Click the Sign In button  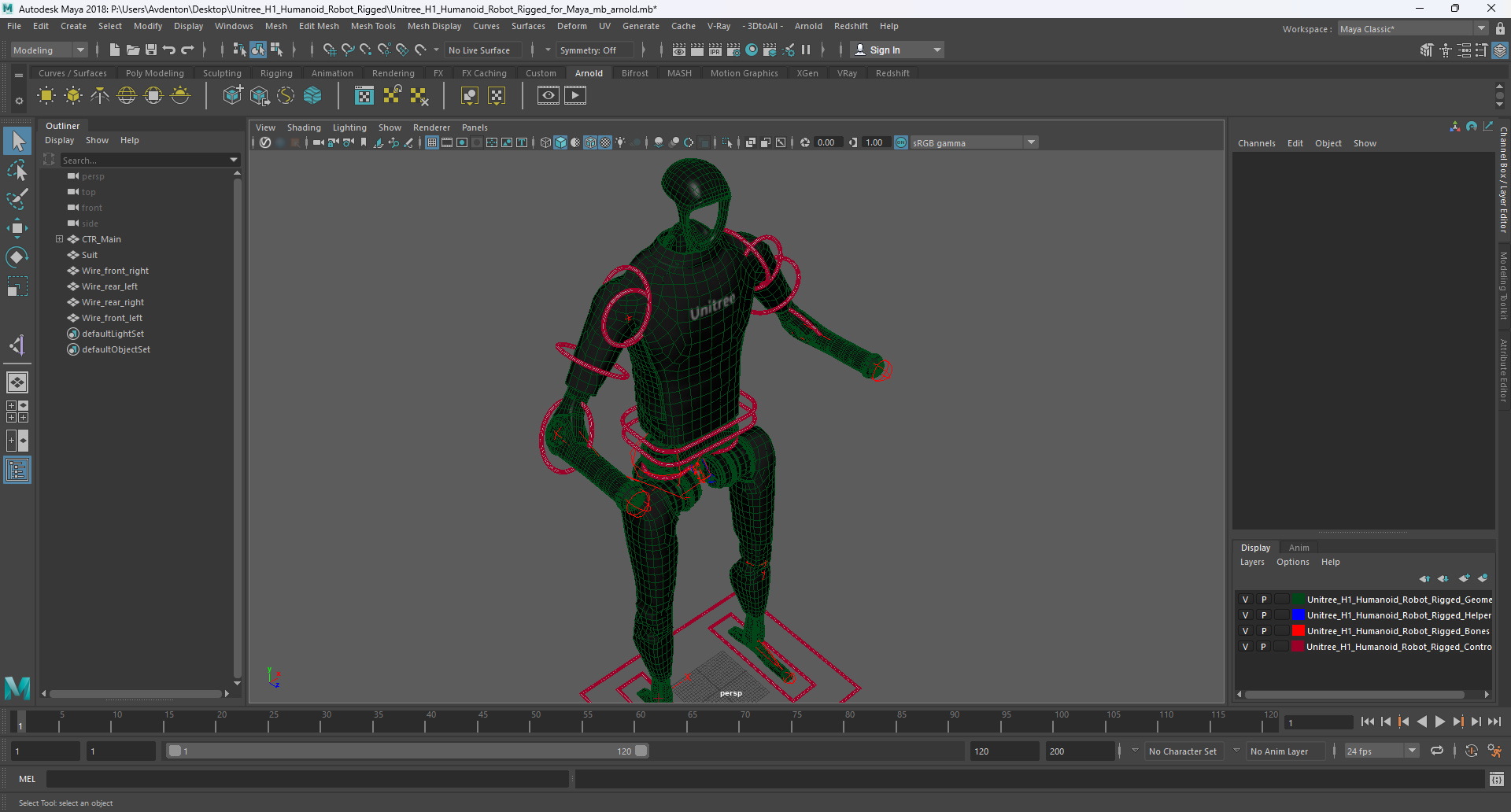point(897,50)
